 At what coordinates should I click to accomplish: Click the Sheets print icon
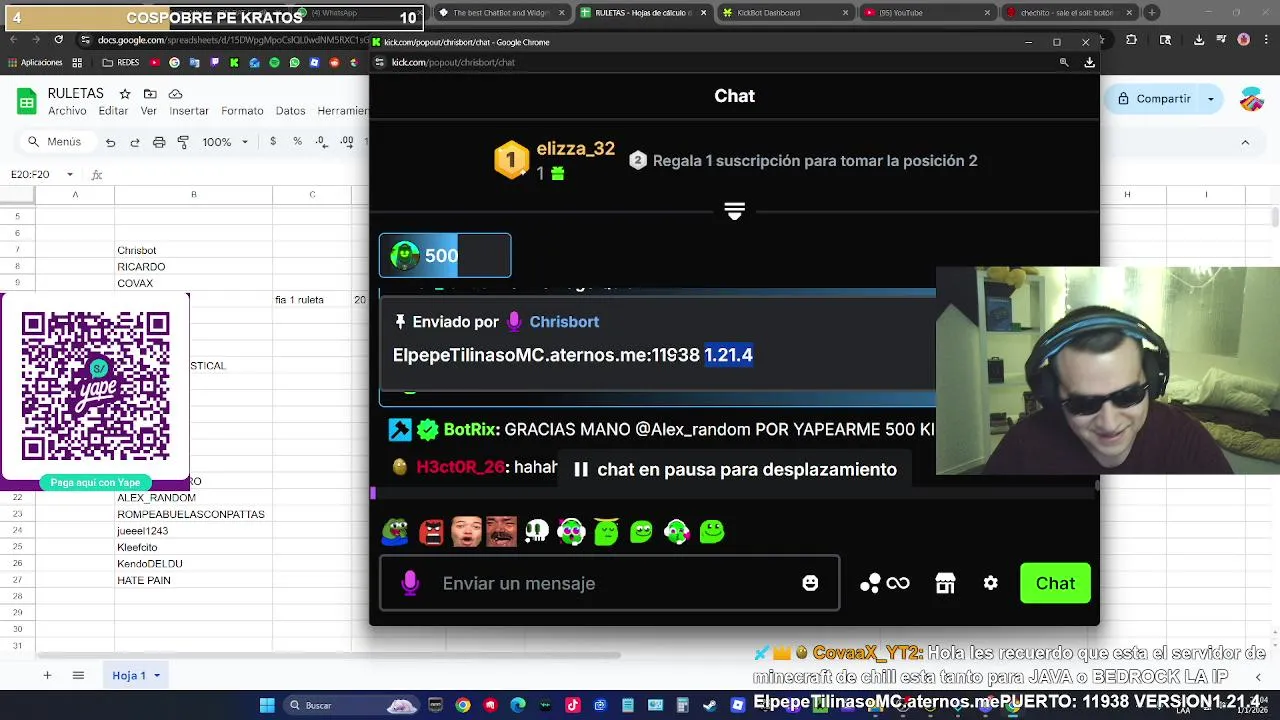[x=159, y=142]
